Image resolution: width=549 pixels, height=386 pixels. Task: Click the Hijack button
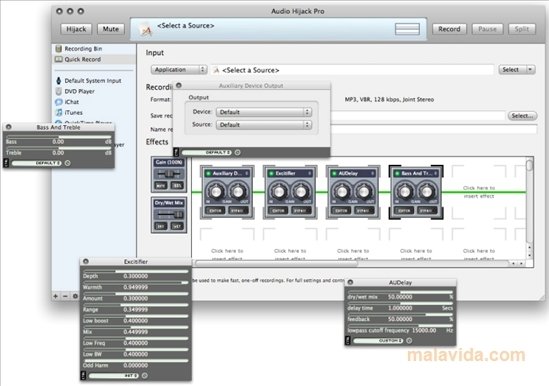tap(76, 29)
